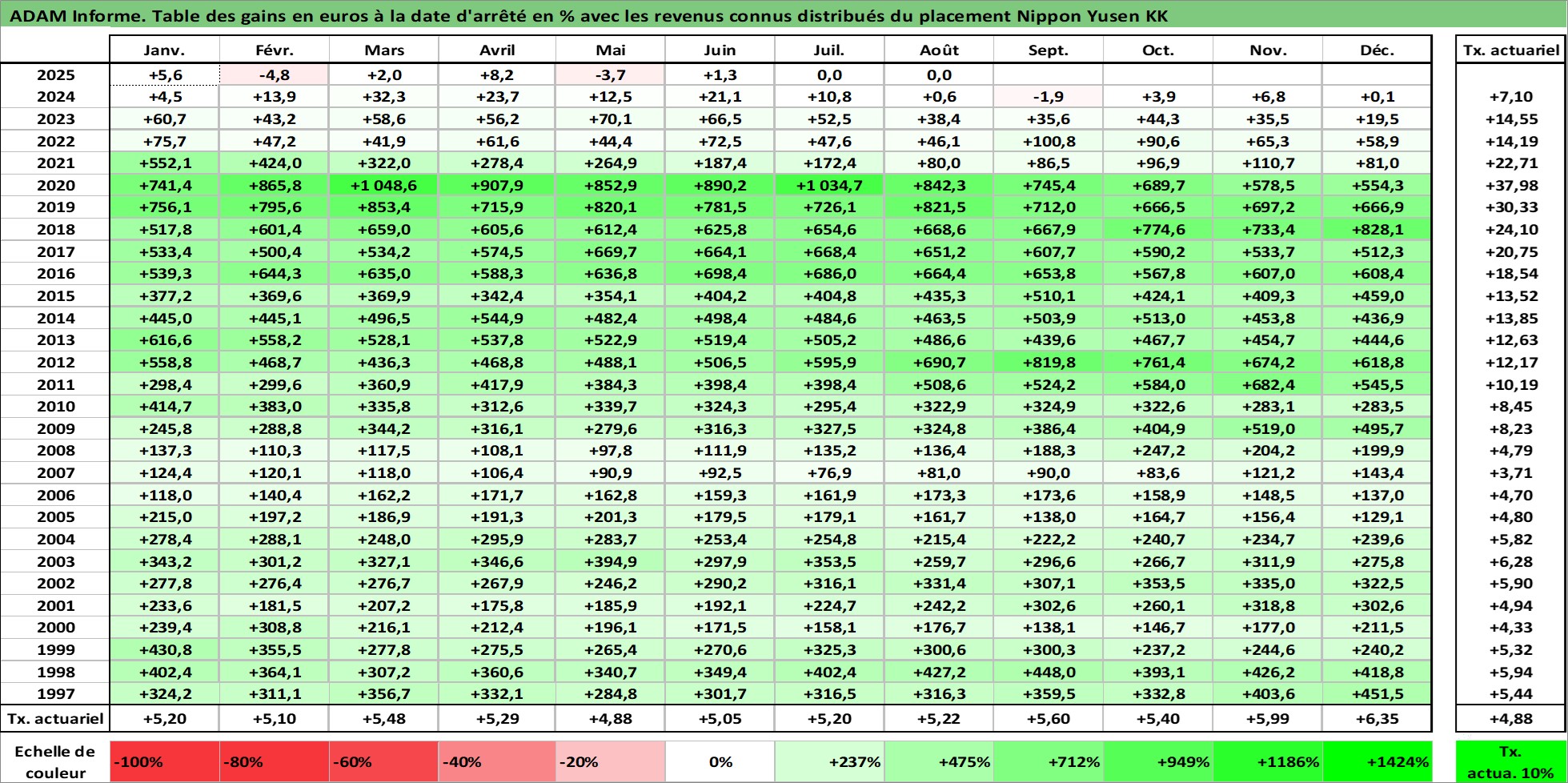Click the +5,6 cell for January 2025

[x=164, y=74]
